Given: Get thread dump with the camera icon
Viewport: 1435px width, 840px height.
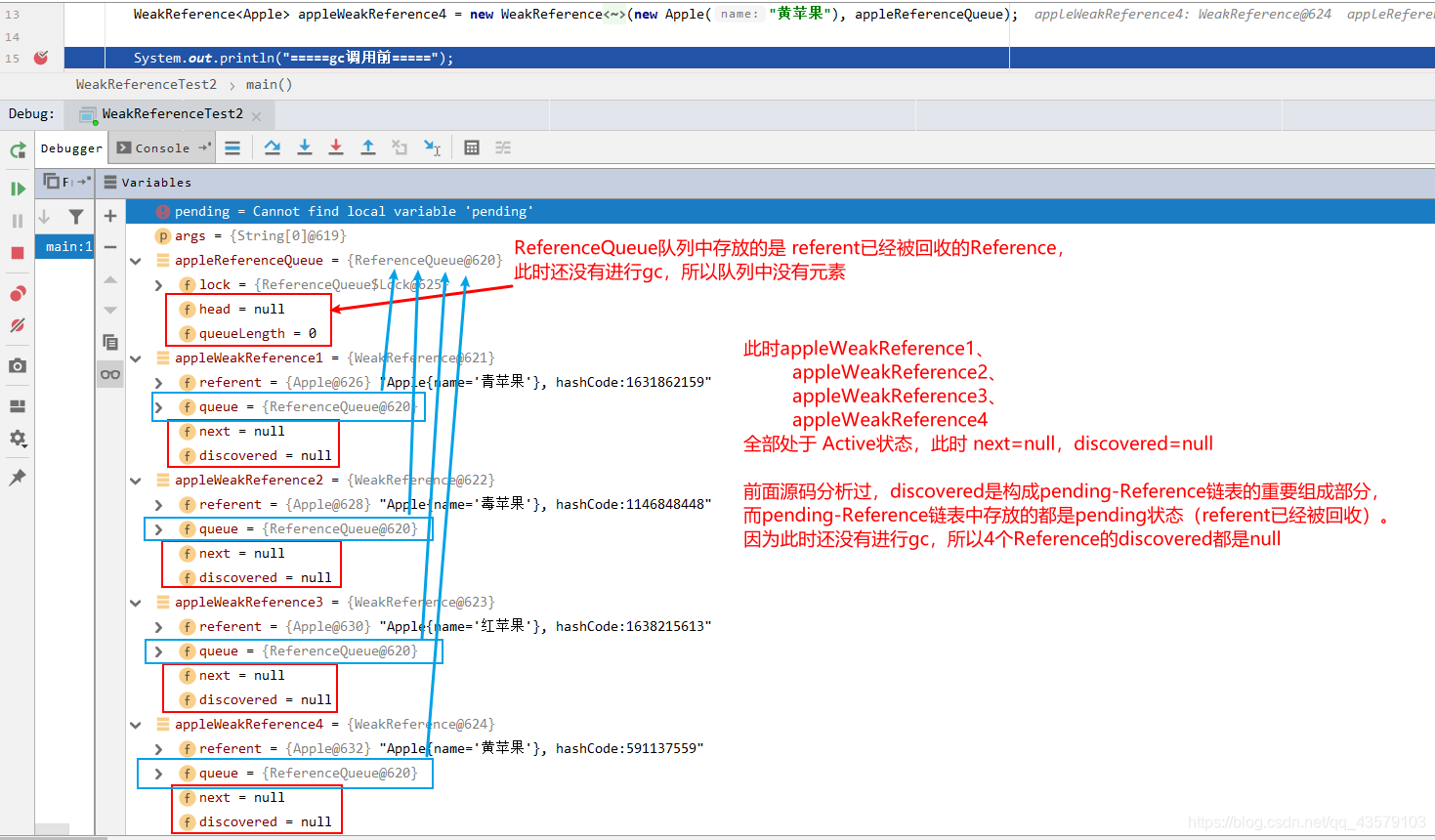Looking at the screenshot, I should pos(18,365).
